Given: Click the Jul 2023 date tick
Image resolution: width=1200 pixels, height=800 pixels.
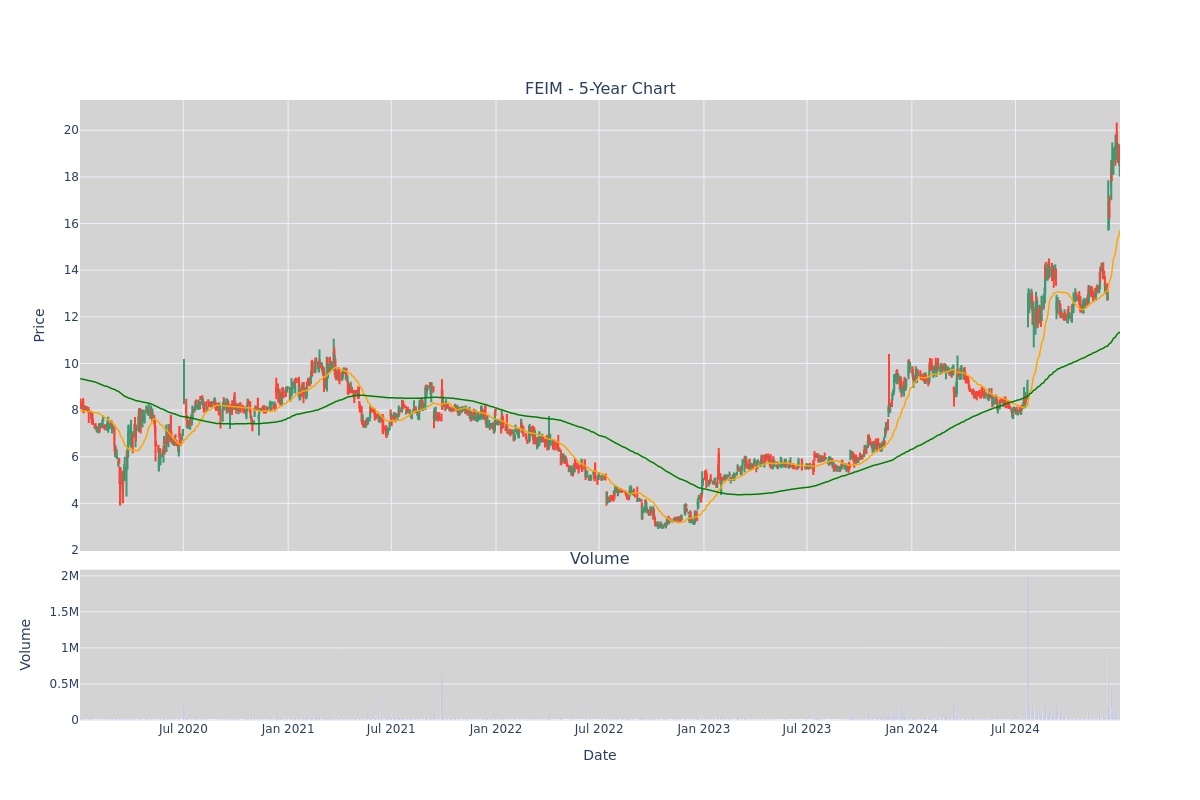Looking at the screenshot, I should (x=807, y=729).
